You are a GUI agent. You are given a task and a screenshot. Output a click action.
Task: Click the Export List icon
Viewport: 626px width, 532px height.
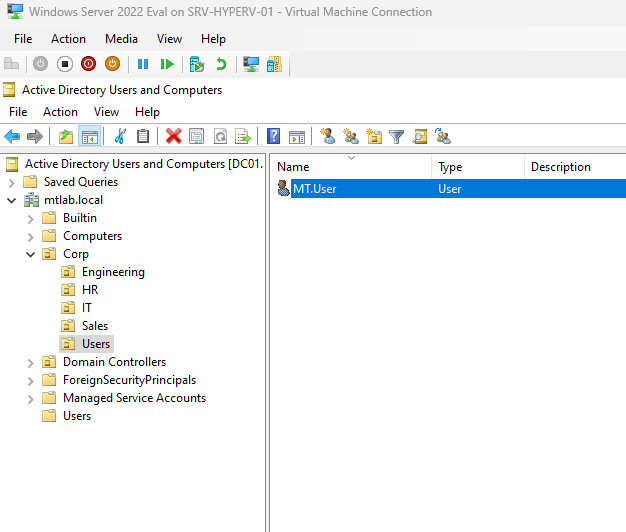pos(243,136)
